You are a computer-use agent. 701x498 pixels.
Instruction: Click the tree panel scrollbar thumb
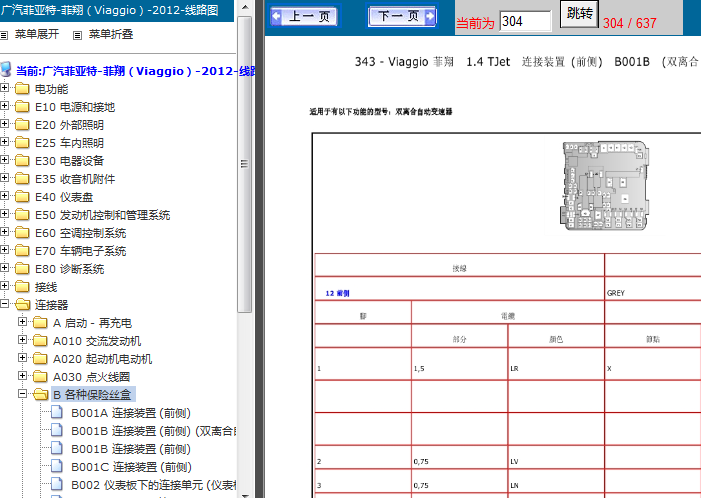245,164
